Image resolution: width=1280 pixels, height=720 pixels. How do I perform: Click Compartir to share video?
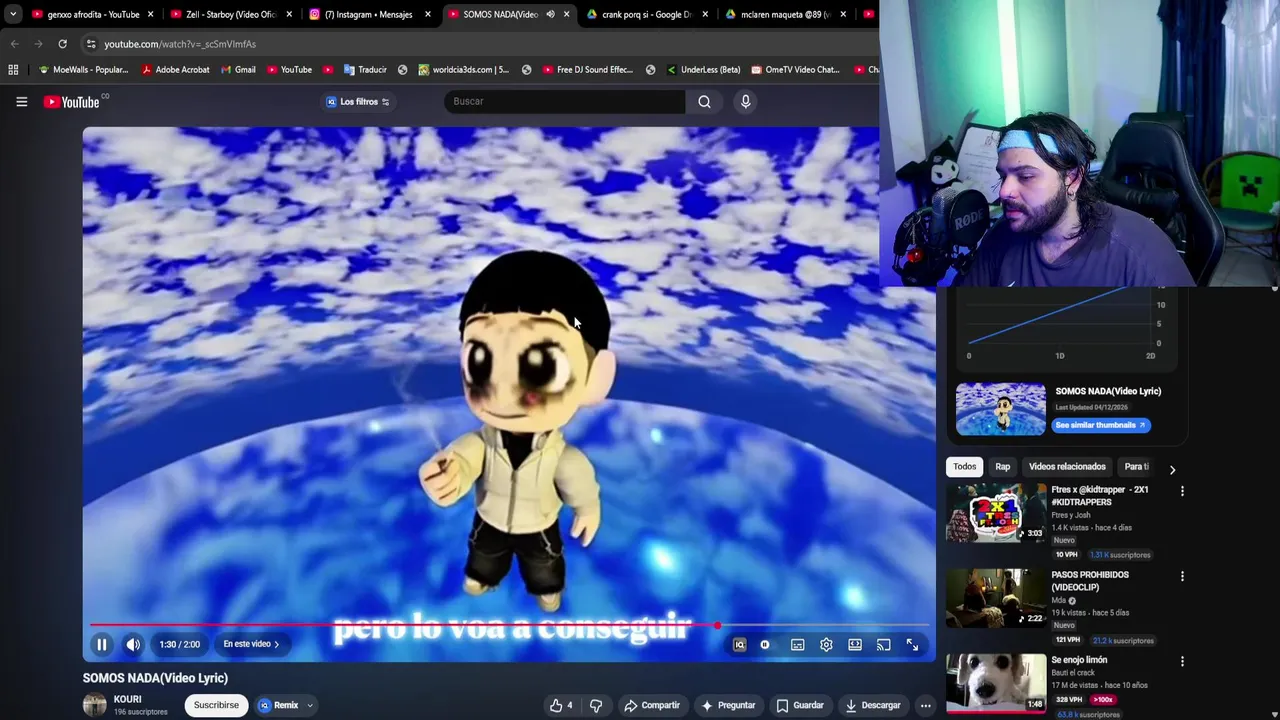[x=652, y=705]
